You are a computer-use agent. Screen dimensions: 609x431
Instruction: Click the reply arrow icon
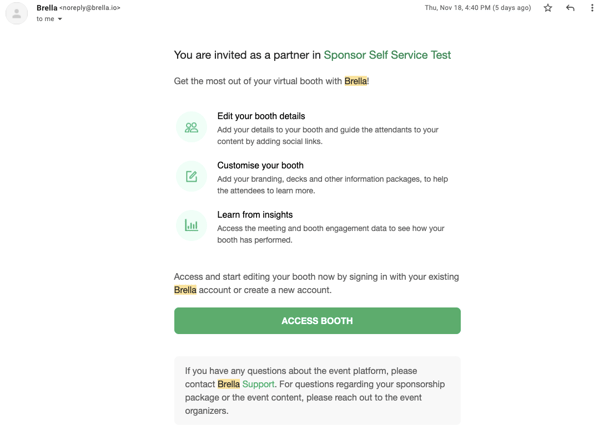click(x=570, y=8)
